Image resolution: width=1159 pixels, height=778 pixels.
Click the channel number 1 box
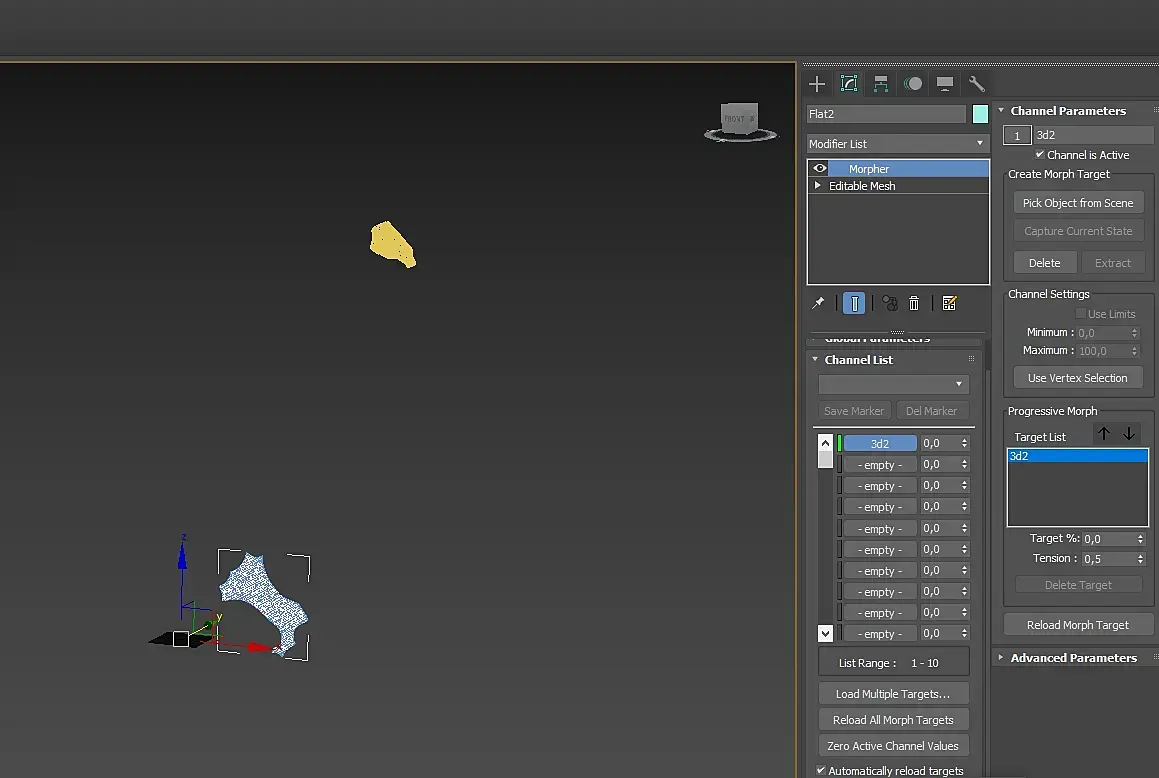(1017, 135)
